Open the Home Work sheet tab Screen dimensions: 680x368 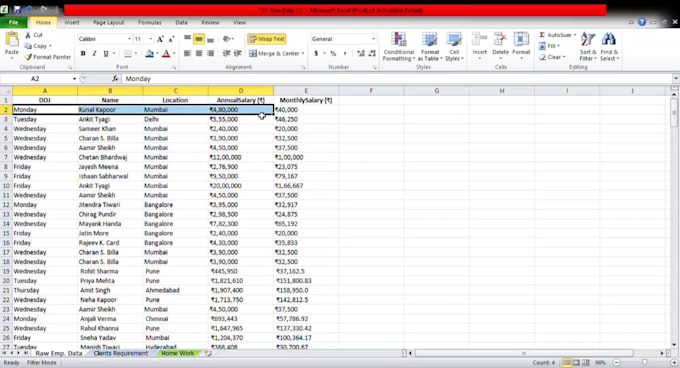coord(178,353)
